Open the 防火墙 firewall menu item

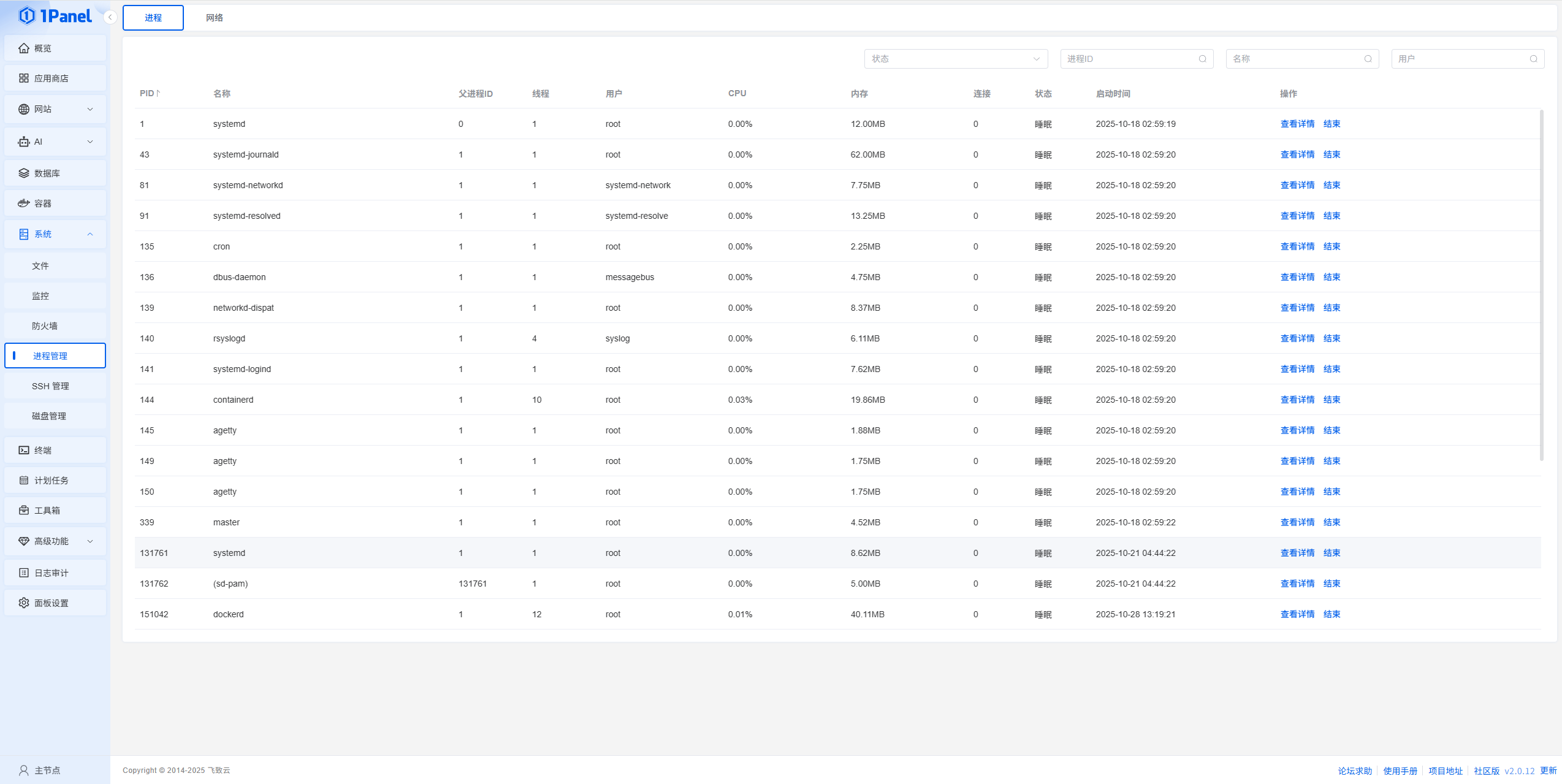click(x=45, y=326)
